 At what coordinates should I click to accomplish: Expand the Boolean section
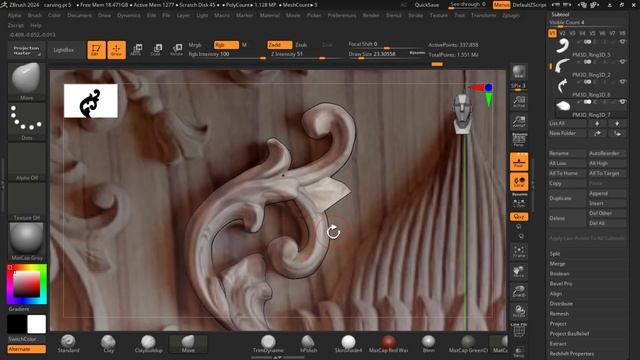pos(559,273)
